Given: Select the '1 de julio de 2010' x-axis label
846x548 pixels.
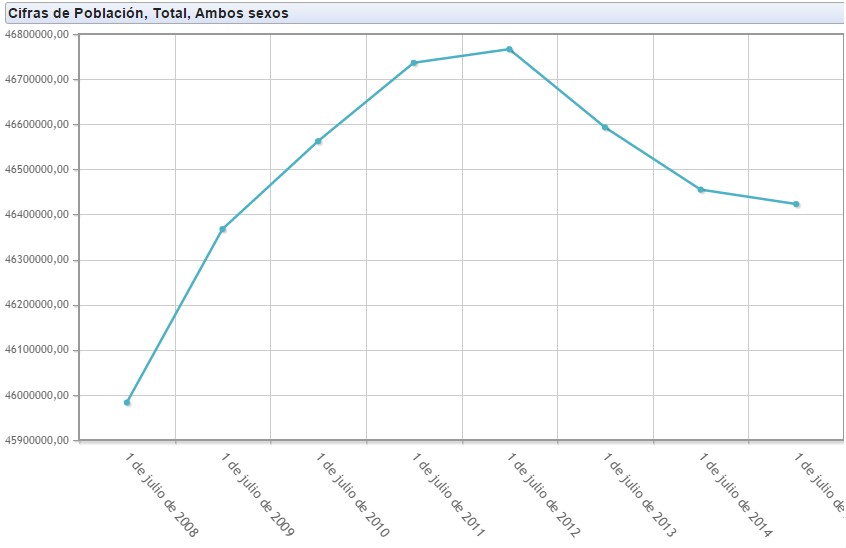Looking at the screenshot, I should tap(354, 496).
